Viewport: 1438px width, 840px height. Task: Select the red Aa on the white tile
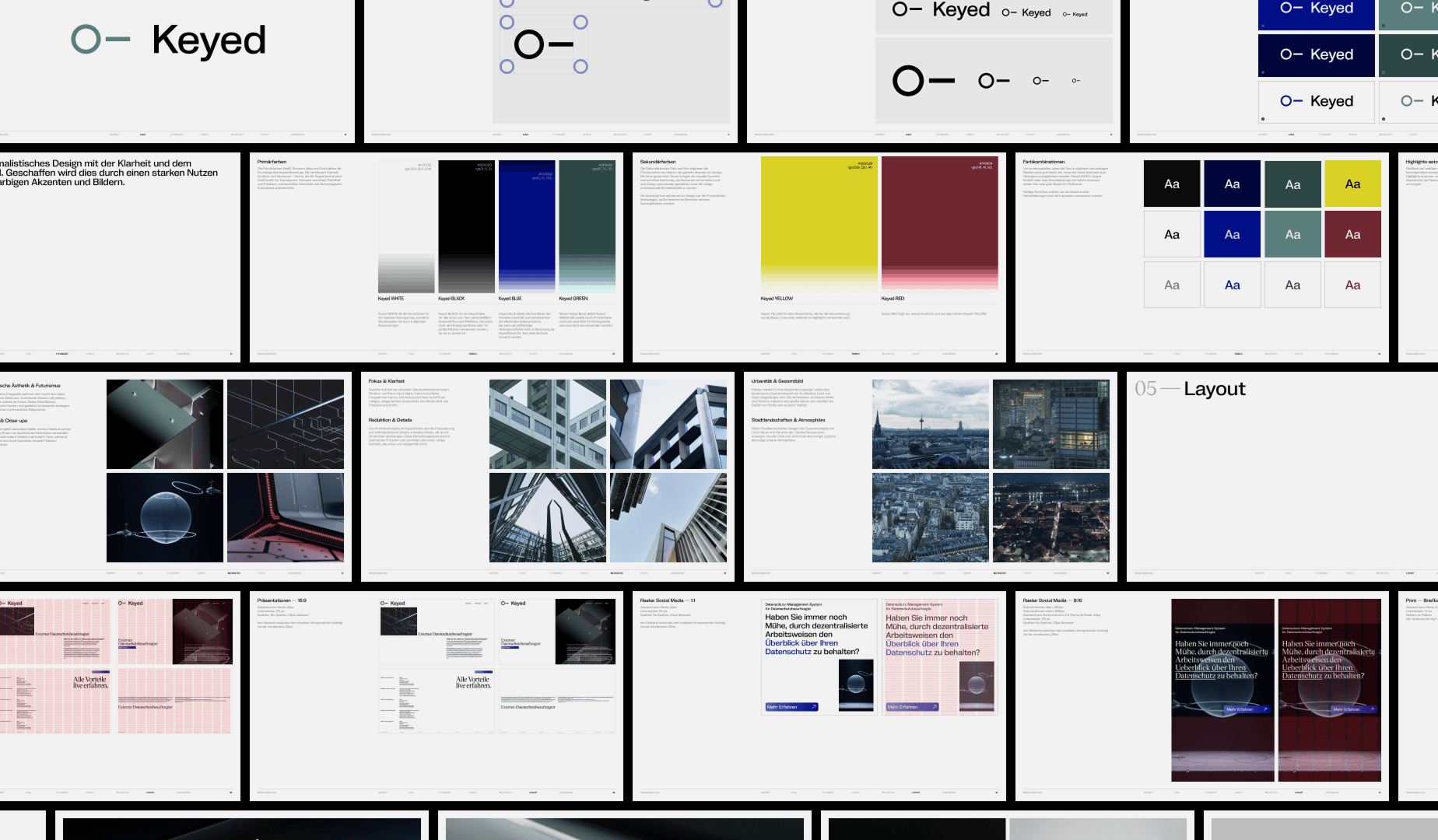click(1352, 285)
